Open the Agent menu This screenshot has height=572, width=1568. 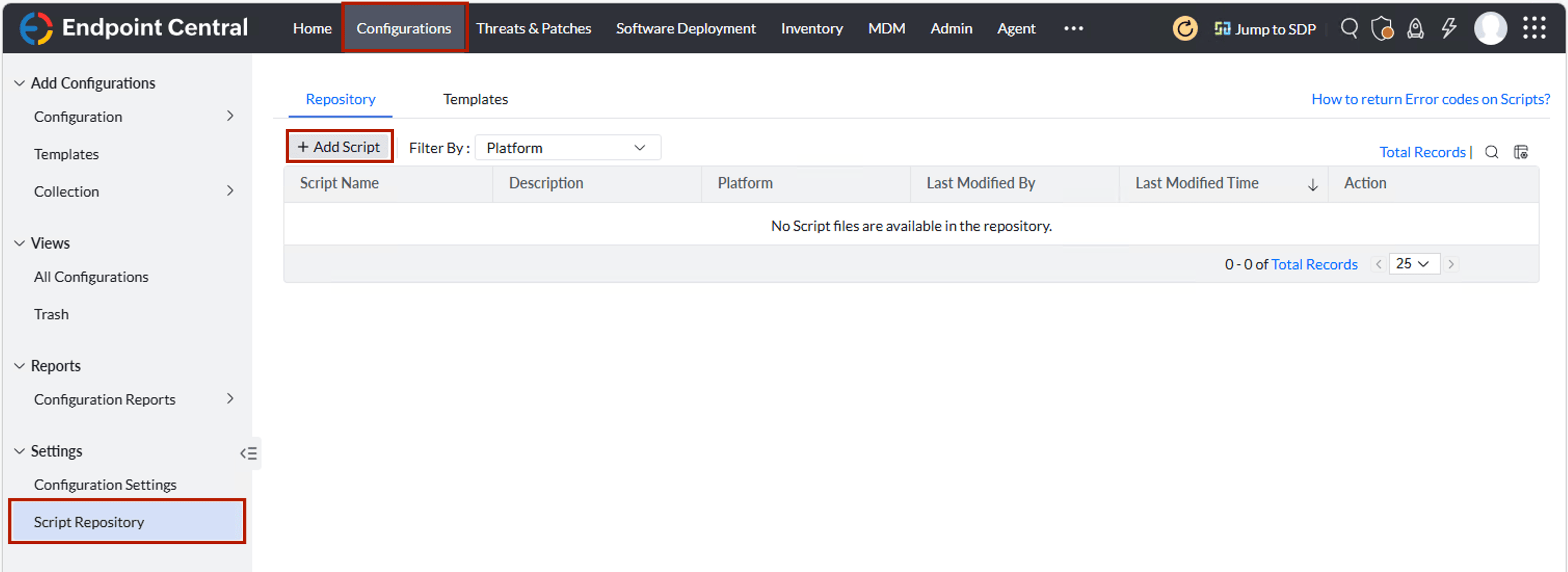[x=1016, y=29]
